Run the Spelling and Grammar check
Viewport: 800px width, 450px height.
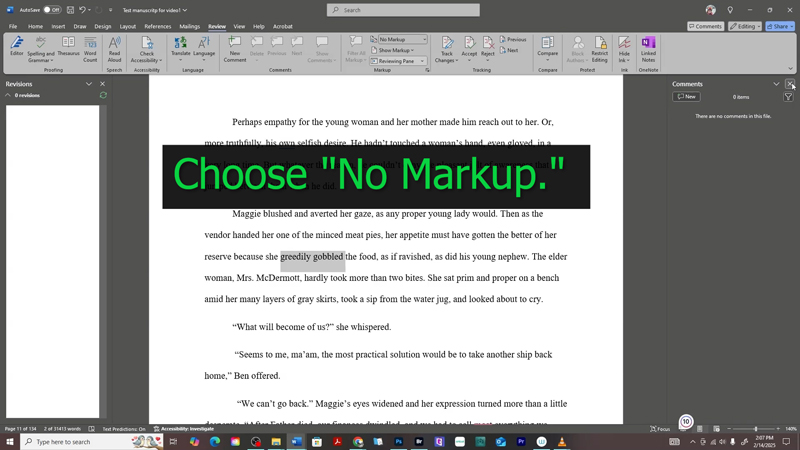pos(40,49)
